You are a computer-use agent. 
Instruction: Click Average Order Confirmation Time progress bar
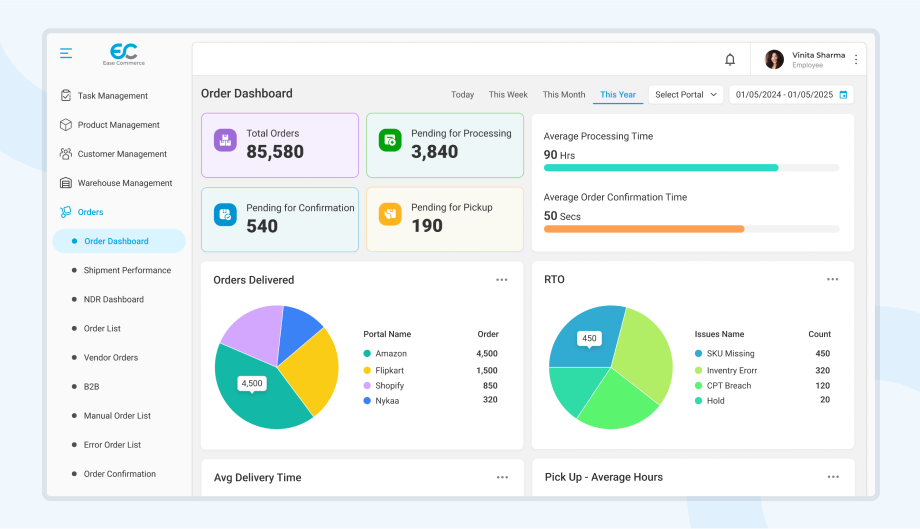click(691, 229)
